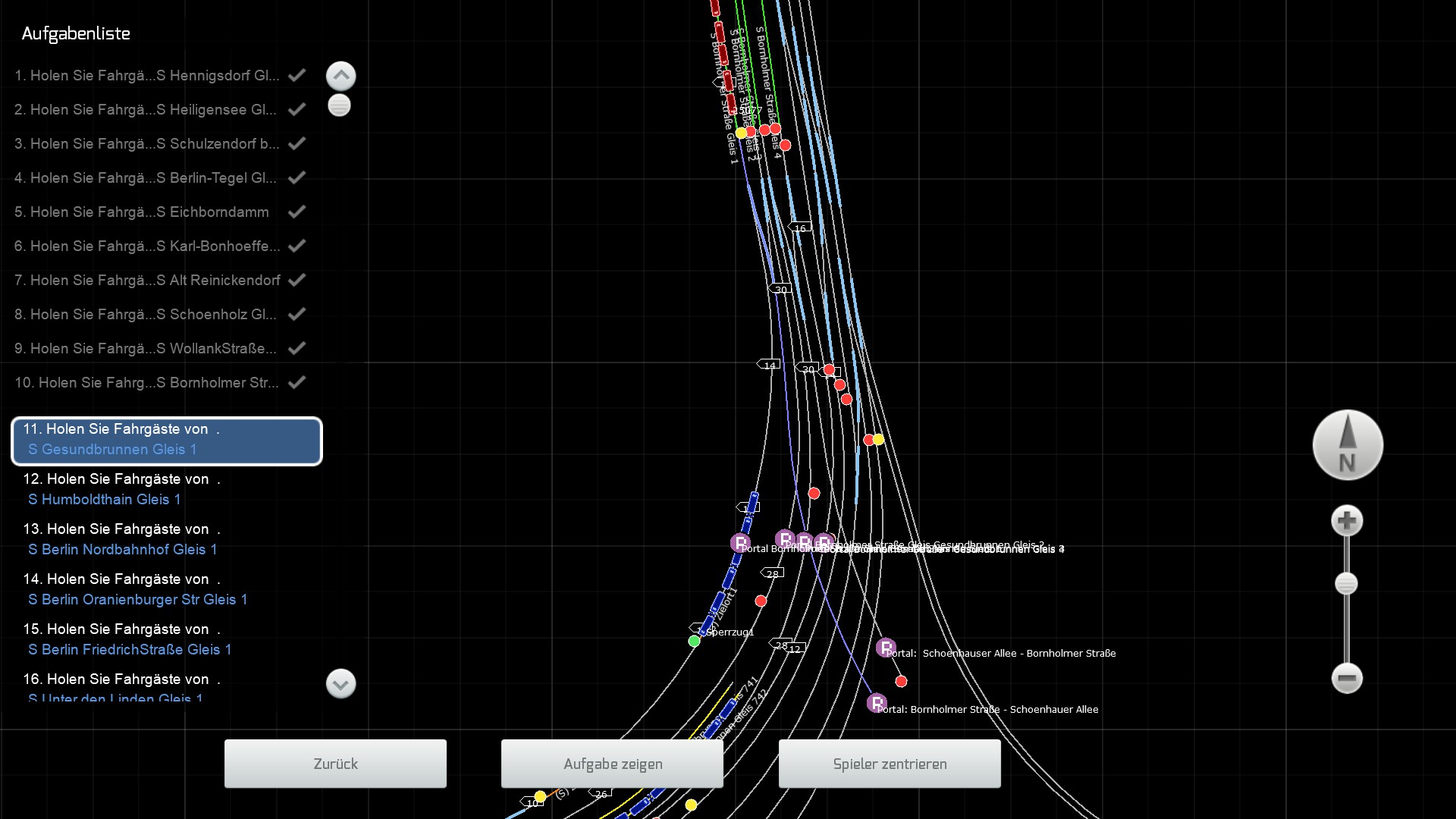Click the Schoenhauser Allee - Bornholmer Straße portal marker
The height and width of the screenshot is (819, 1456).
[x=885, y=648]
